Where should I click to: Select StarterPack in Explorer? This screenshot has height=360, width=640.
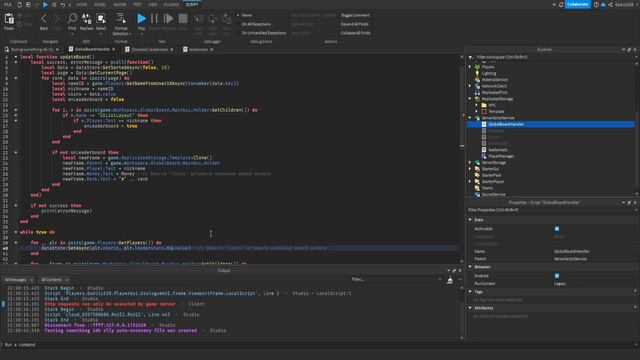[x=491, y=175]
